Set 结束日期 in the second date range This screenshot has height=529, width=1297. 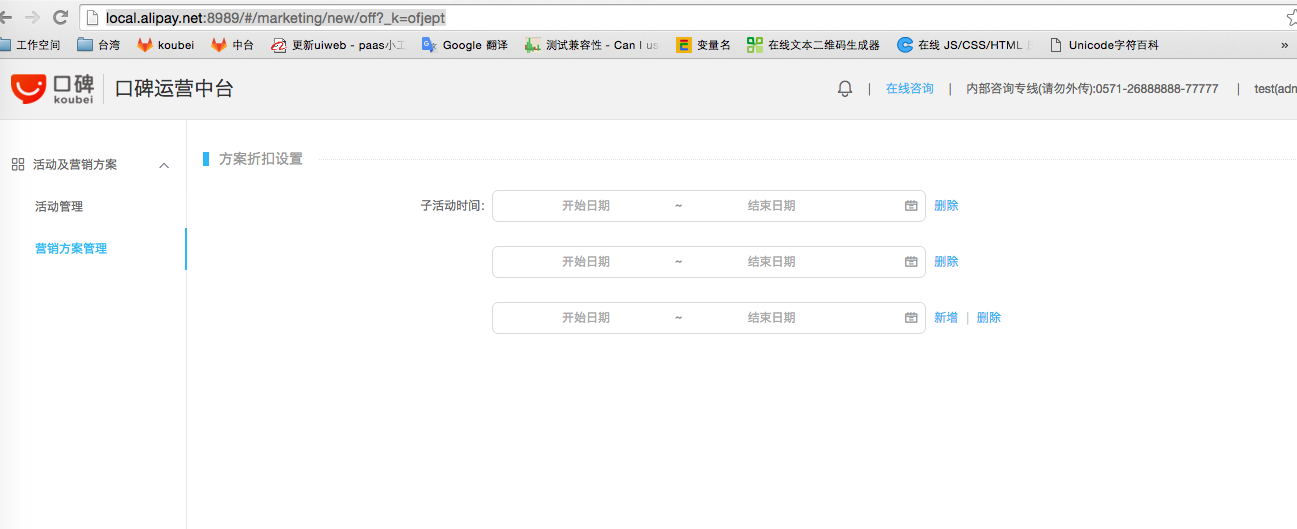tap(772, 262)
